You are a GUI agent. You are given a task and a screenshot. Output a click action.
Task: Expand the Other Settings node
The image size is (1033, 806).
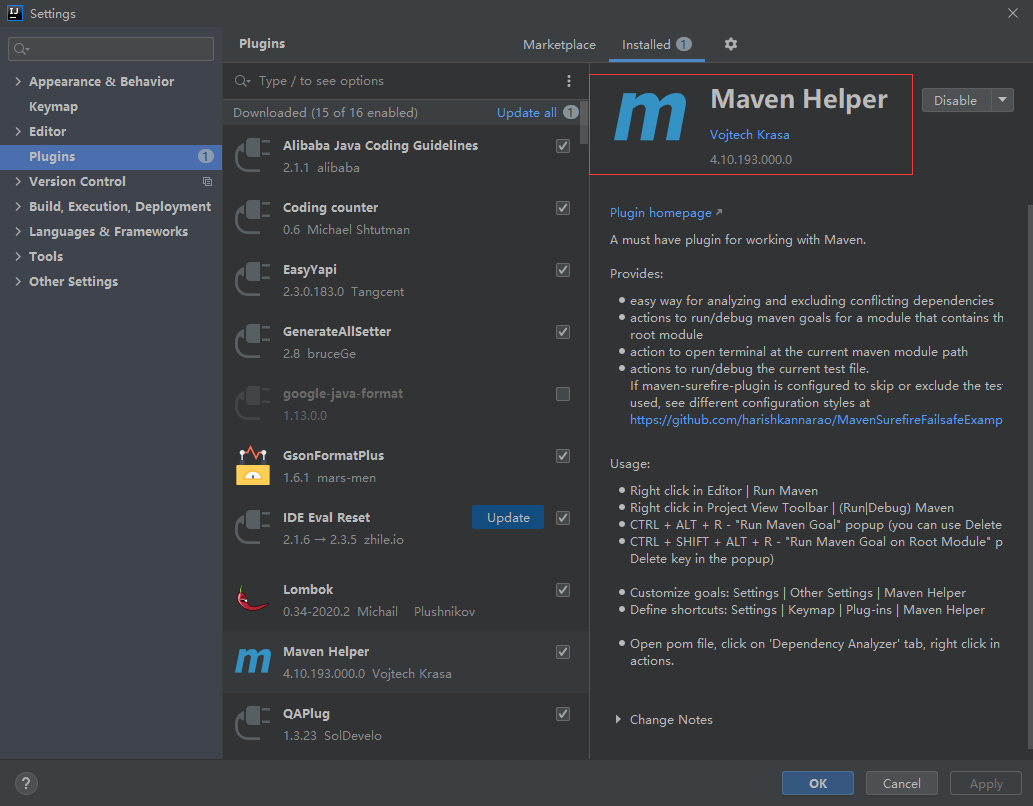click(x=18, y=281)
